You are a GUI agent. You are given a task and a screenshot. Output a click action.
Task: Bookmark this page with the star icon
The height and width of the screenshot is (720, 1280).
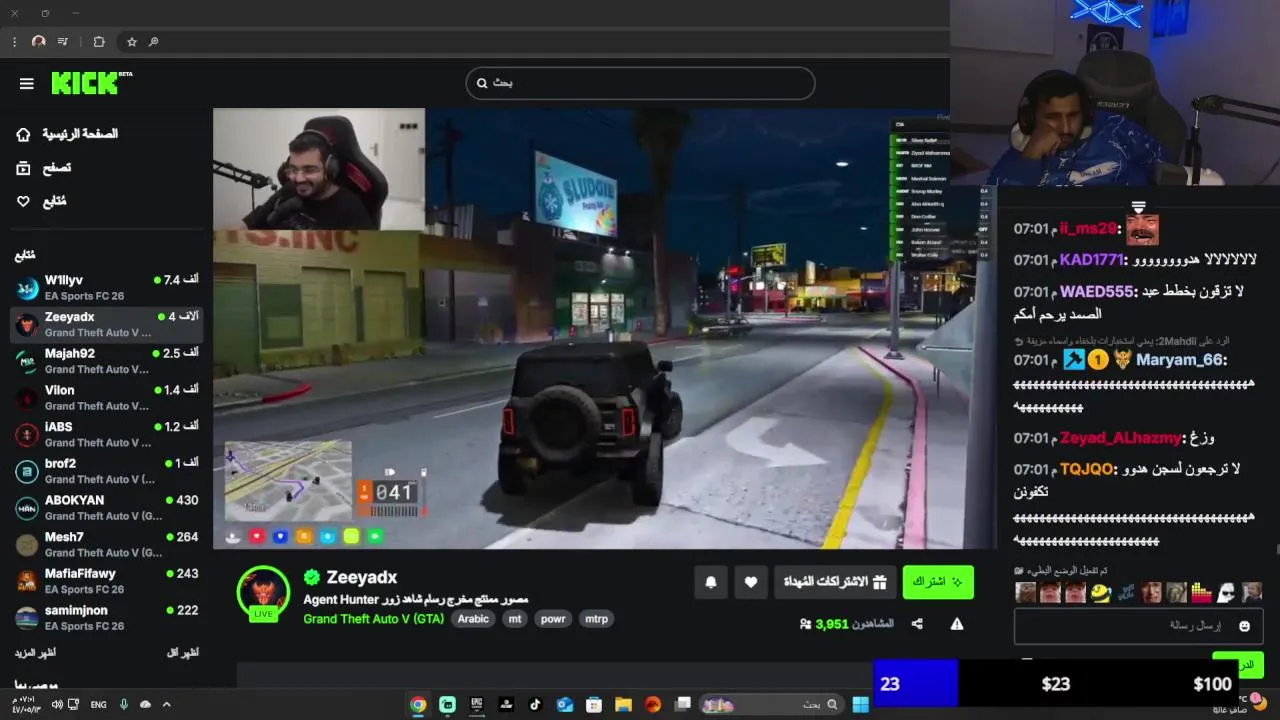(131, 42)
